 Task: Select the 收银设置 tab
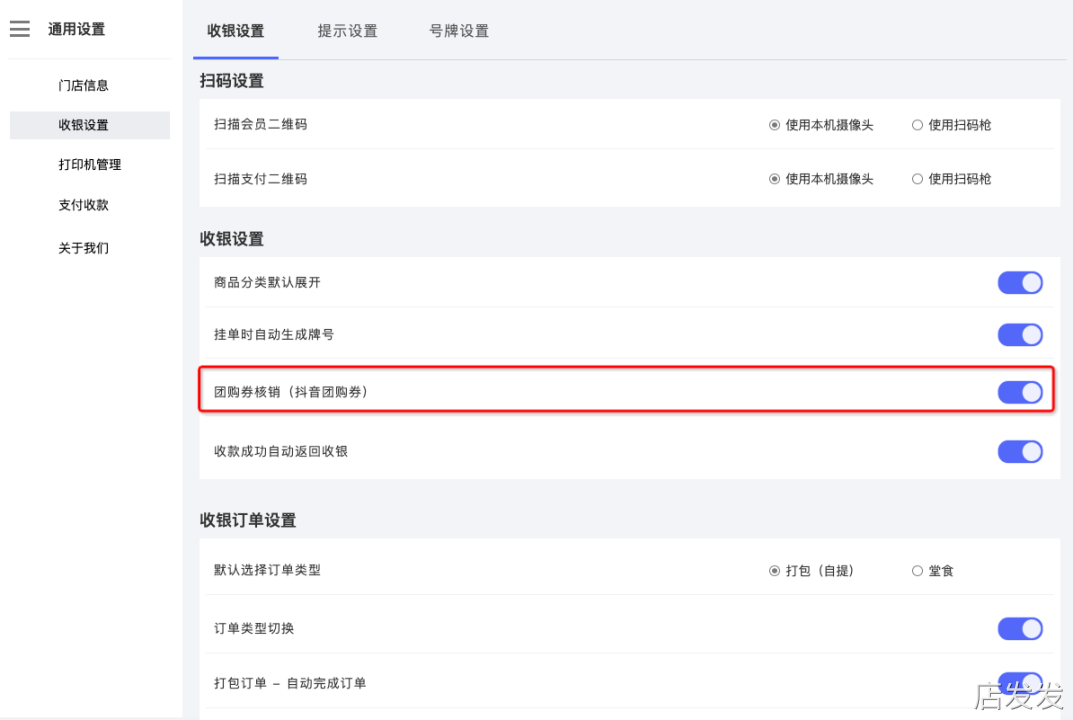(236, 31)
